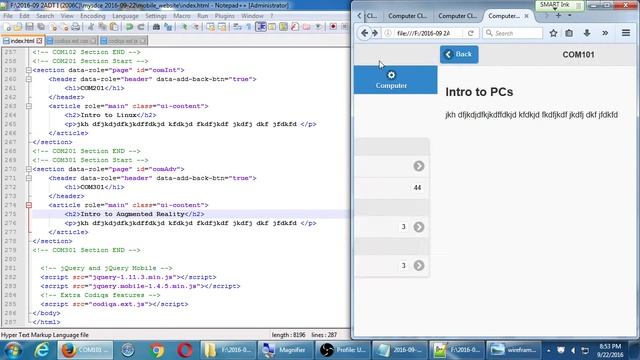
Task: Close the active Computer Firefox tab
Action: (527, 16)
